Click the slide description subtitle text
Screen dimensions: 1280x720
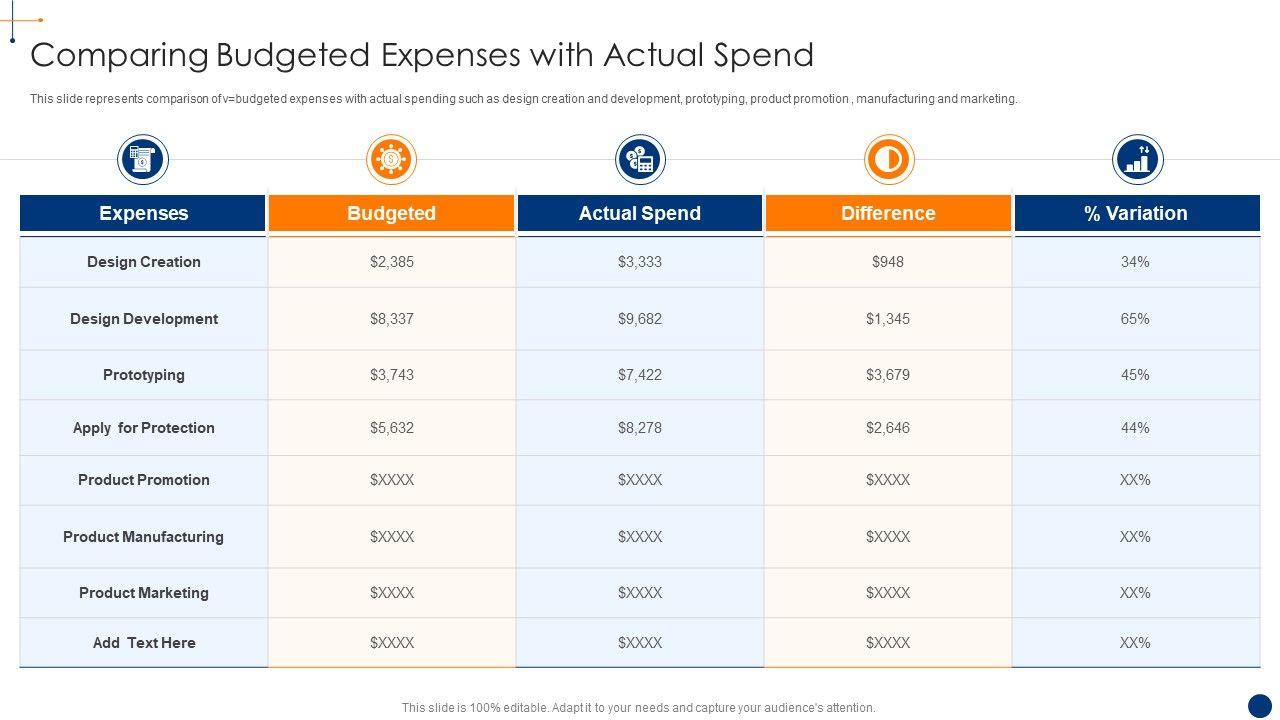tap(523, 99)
